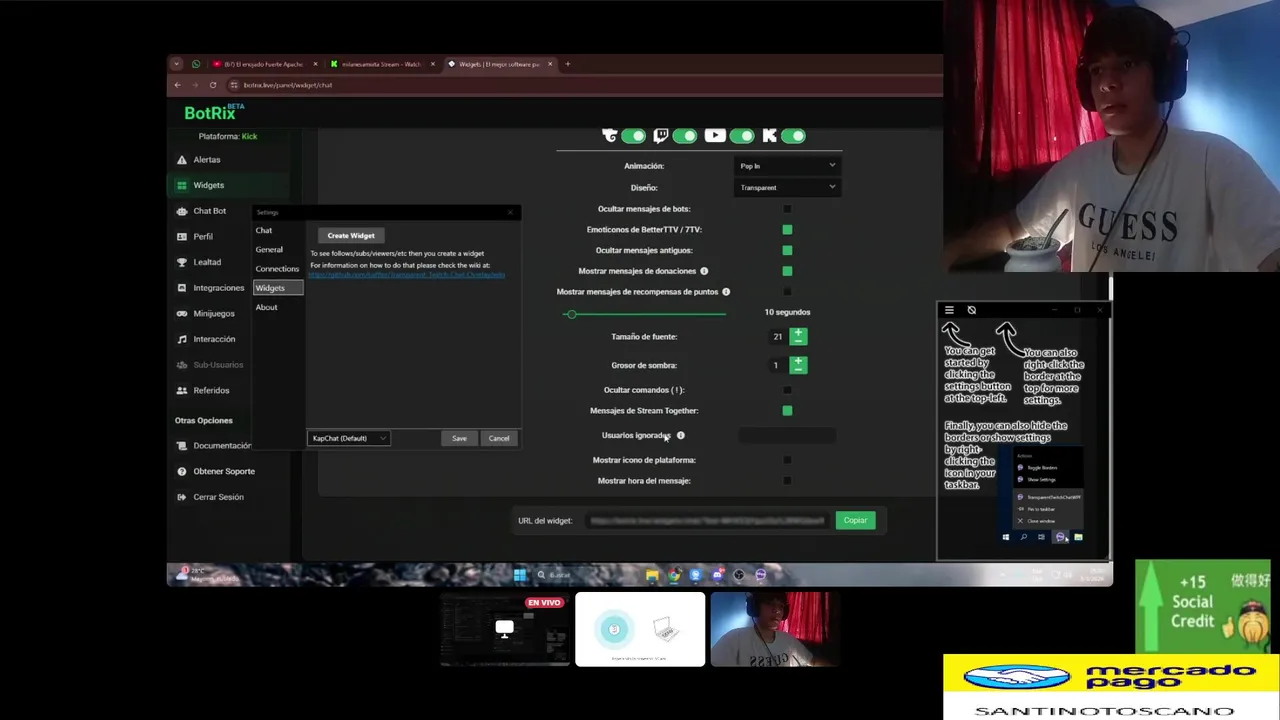This screenshot has width=1280, height=720.
Task: Uncheck Emoticonos de BetterTTV / 7TV
Action: point(787,230)
